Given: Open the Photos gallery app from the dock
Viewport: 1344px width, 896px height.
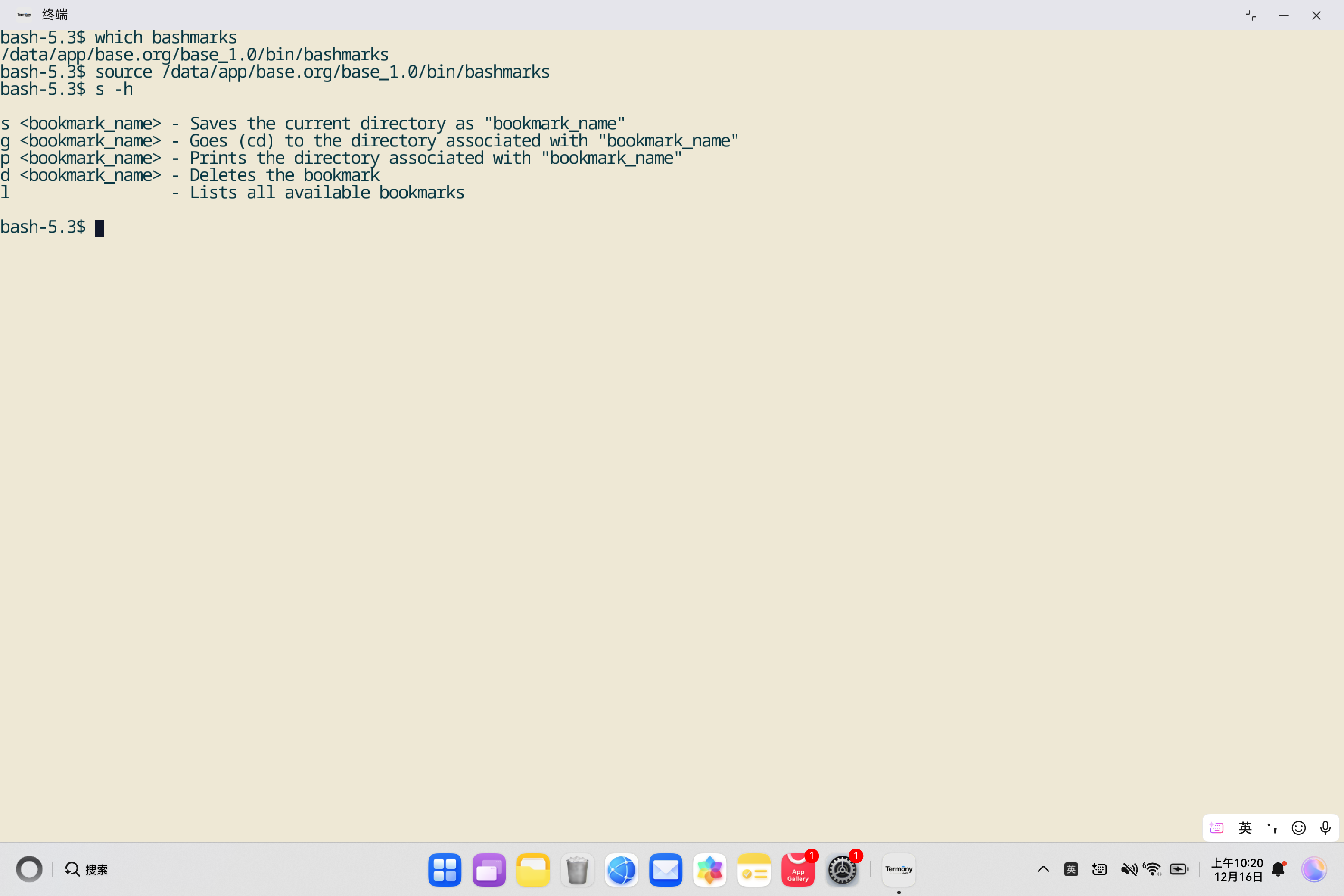Looking at the screenshot, I should (x=710, y=869).
